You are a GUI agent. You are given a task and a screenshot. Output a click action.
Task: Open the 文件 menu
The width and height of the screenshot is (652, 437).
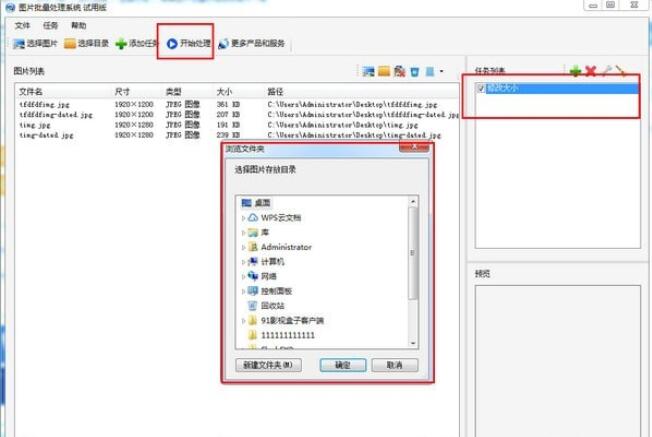coord(22,26)
